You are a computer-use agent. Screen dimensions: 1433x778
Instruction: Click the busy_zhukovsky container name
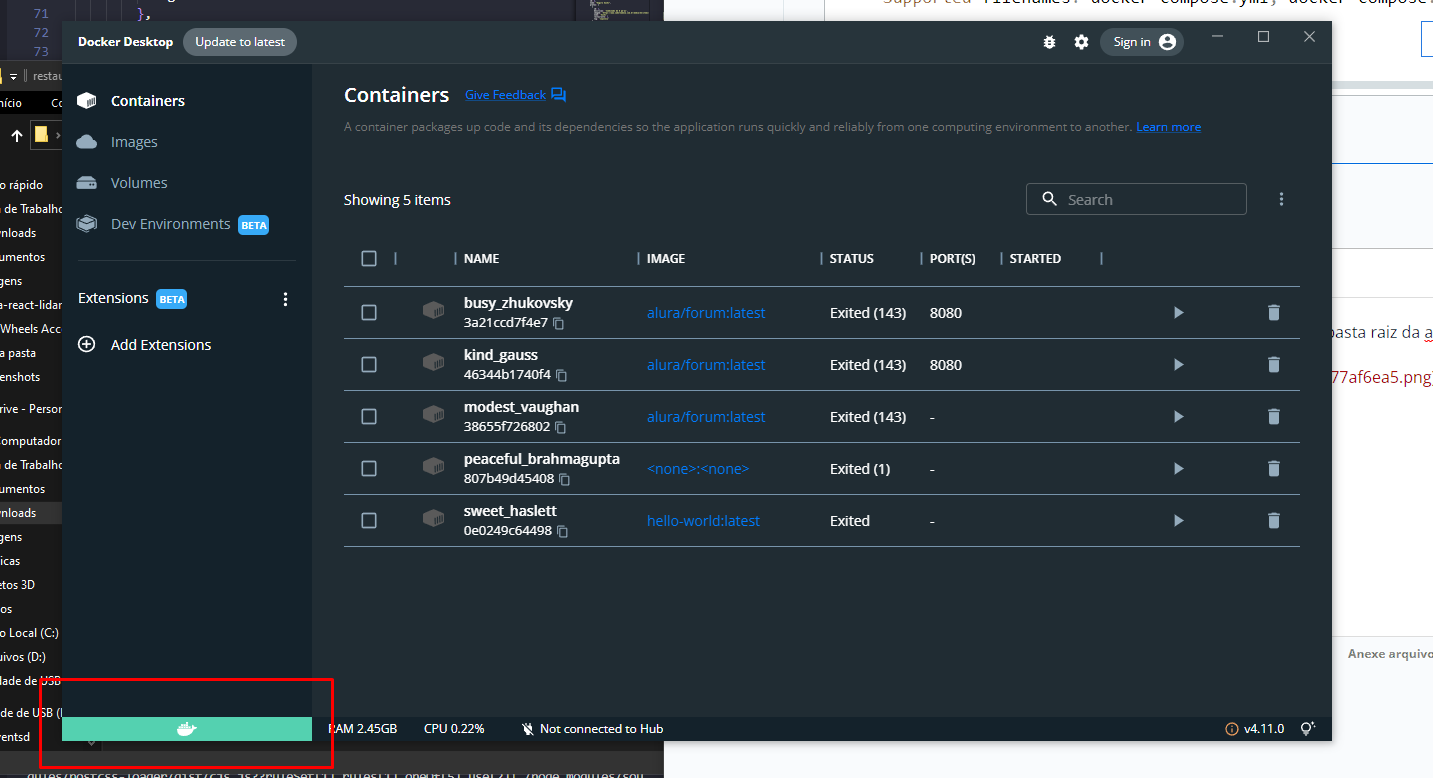tap(518, 303)
